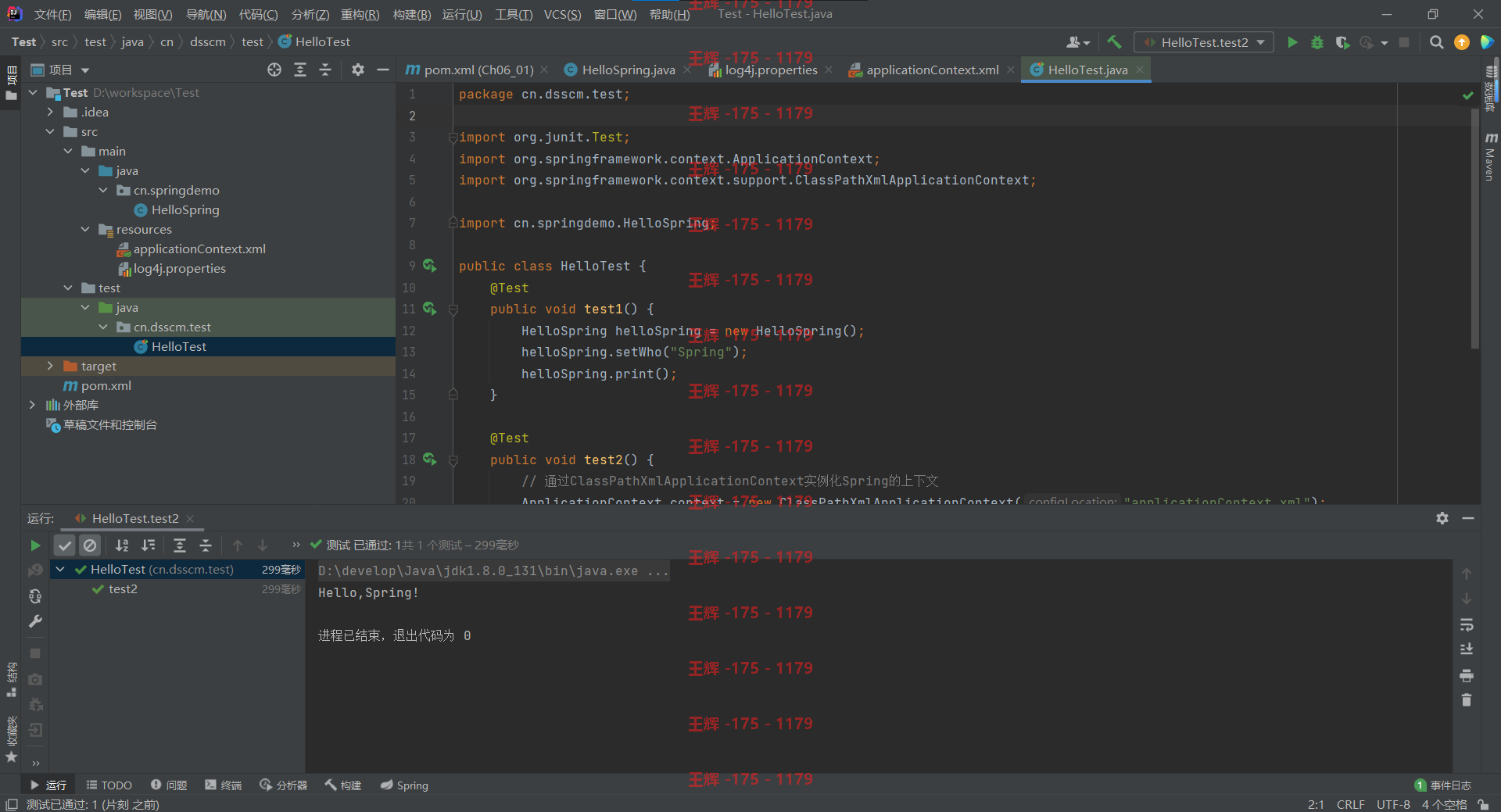The height and width of the screenshot is (812, 1501).
Task: Change line separator CRLF in status bar
Action: pyautogui.click(x=1350, y=804)
